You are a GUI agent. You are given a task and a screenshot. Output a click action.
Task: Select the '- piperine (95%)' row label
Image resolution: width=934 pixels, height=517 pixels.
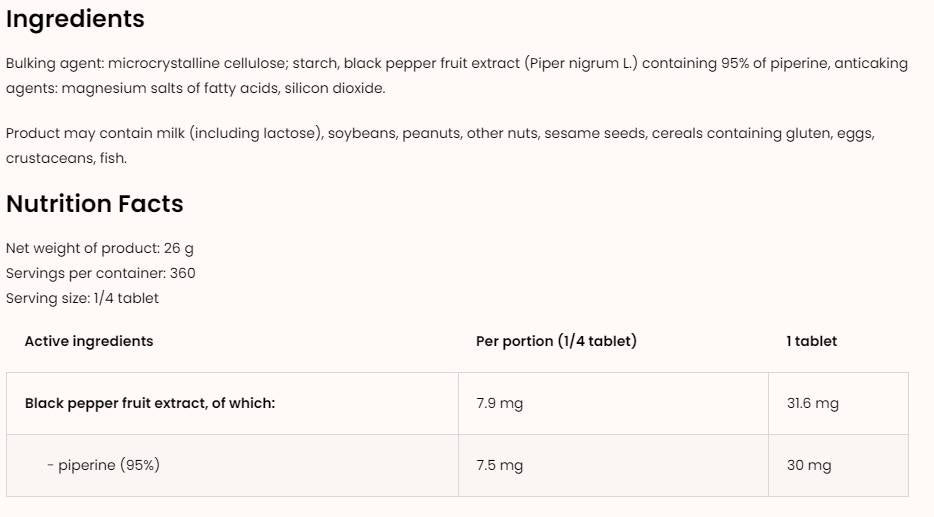[x=103, y=465]
